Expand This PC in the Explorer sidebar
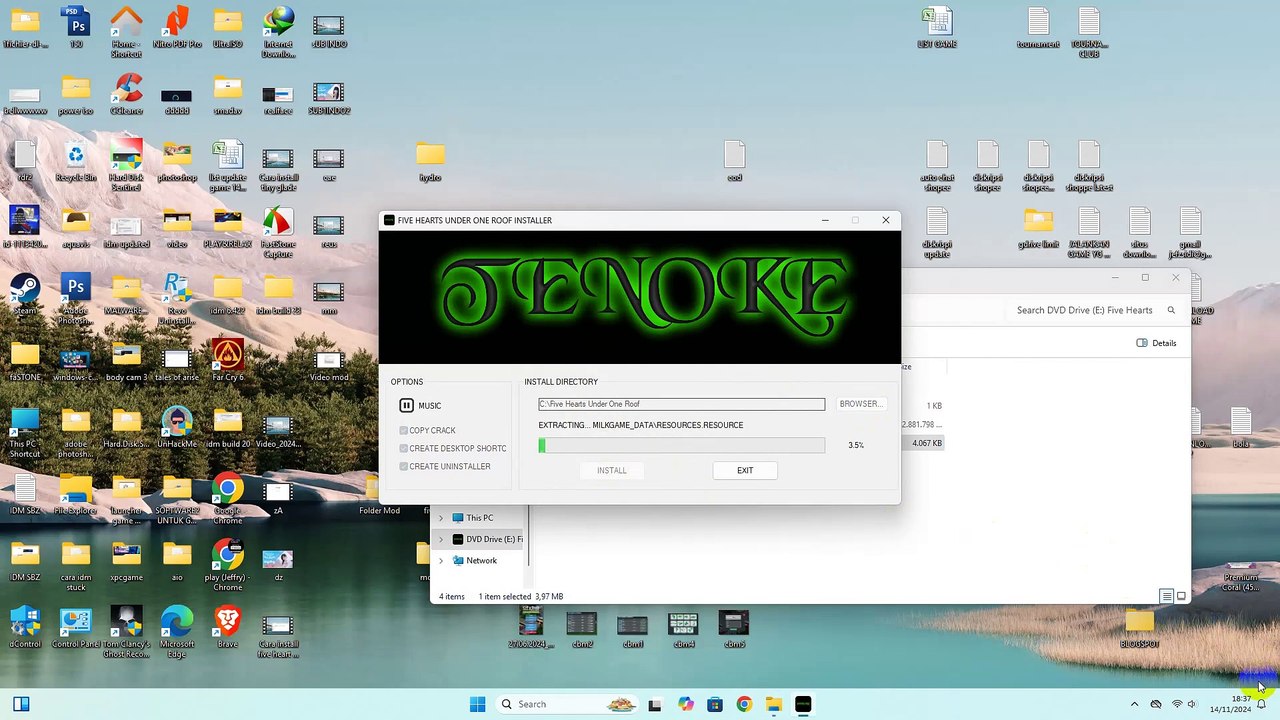 tap(441, 518)
